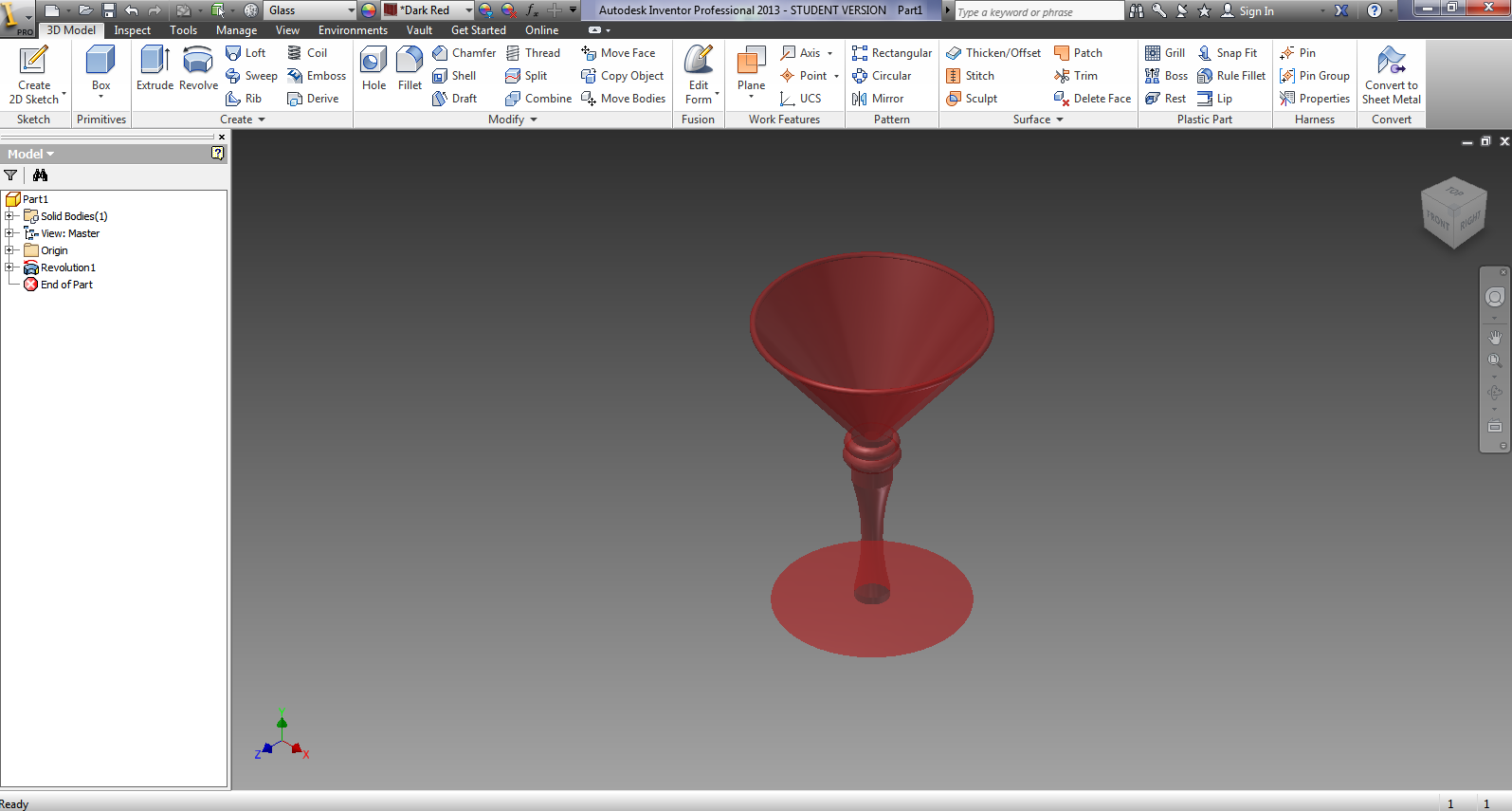Screen dimensions: 1512x811
Task: Open the Model browser filter icon
Action: click(10, 175)
